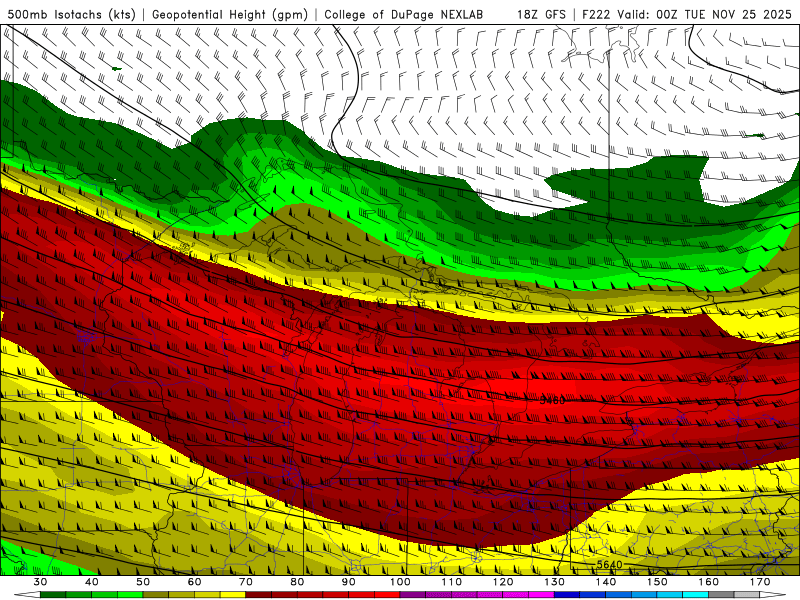
Task: Click the darkest green swatch at 30 knots
Action: tap(53, 595)
